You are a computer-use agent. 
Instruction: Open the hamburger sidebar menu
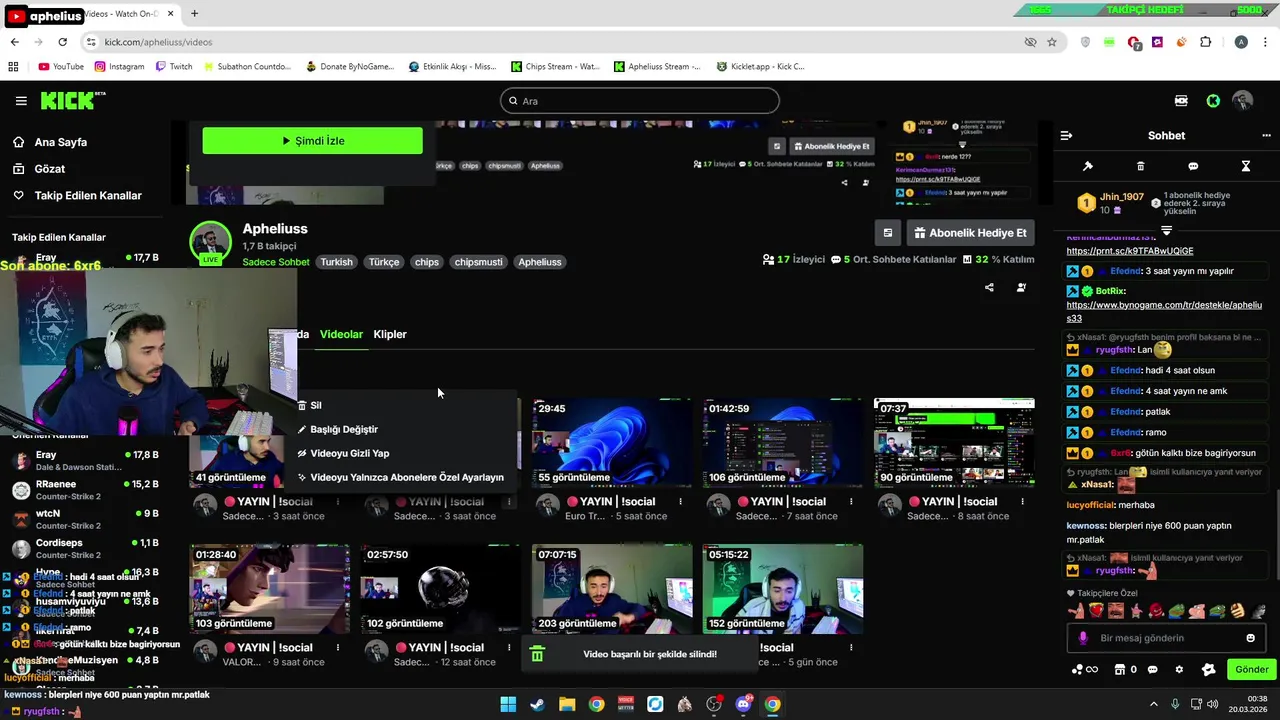(x=21, y=101)
